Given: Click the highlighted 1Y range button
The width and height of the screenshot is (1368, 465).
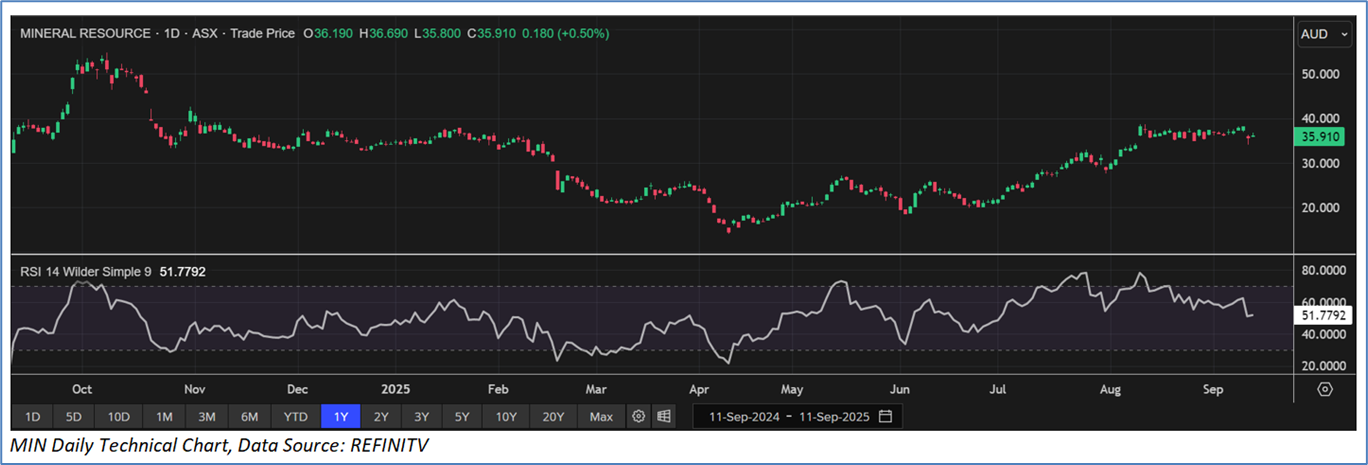Looking at the screenshot, I should (339, 416).
